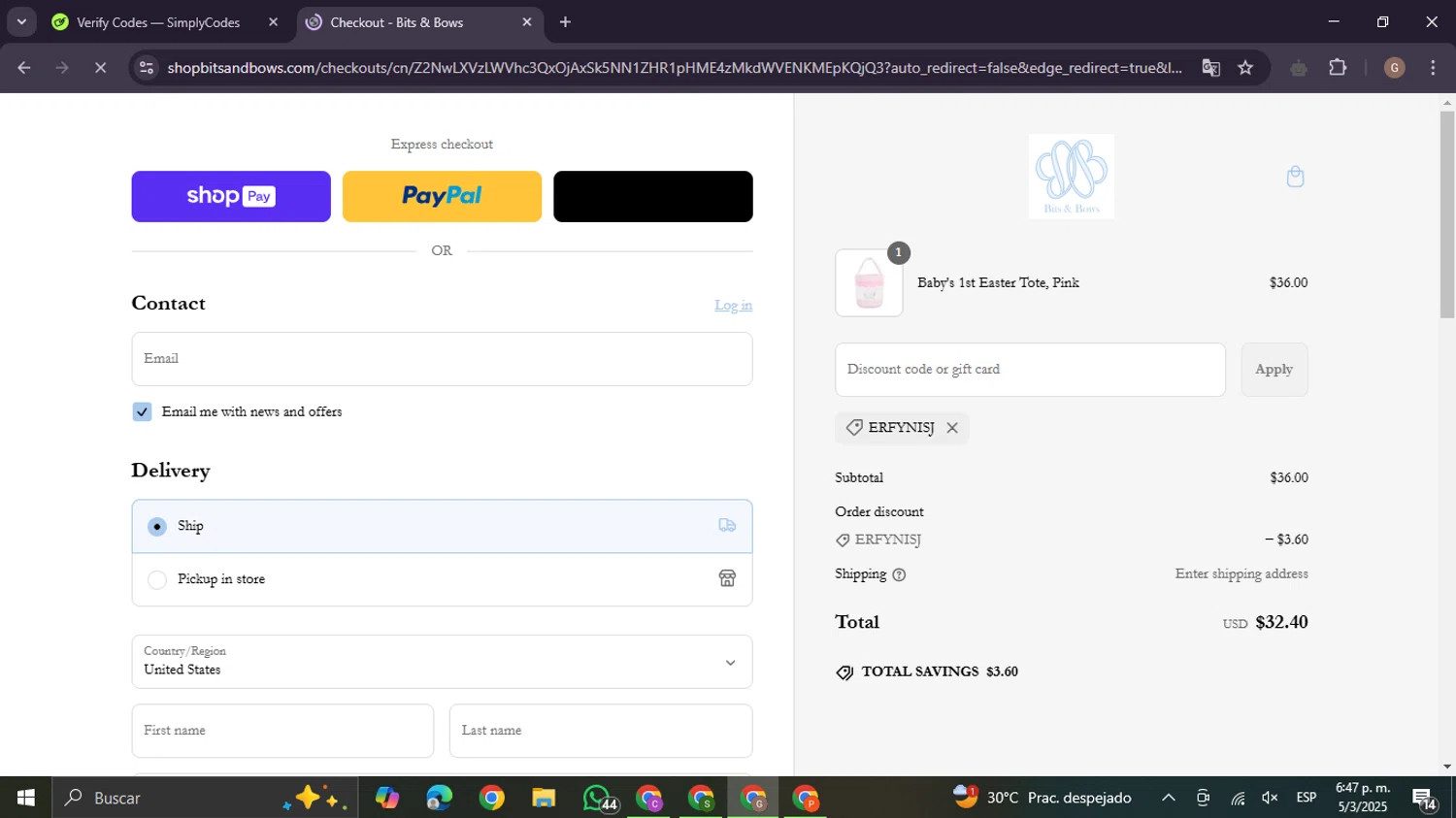Open the shopping bag cart icon
The image size is (1456, 818).
(x=1295, y=177)
